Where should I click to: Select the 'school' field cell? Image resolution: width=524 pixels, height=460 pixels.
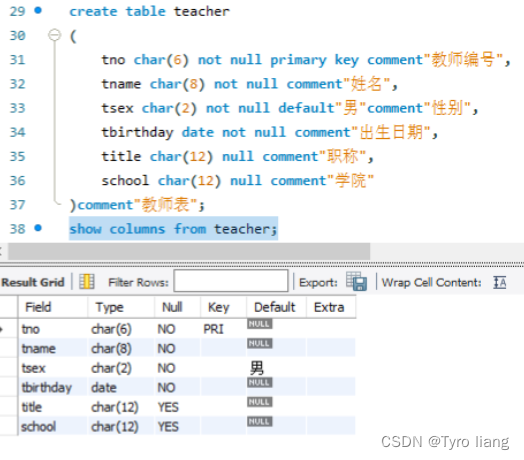click(x=53, y=427)
